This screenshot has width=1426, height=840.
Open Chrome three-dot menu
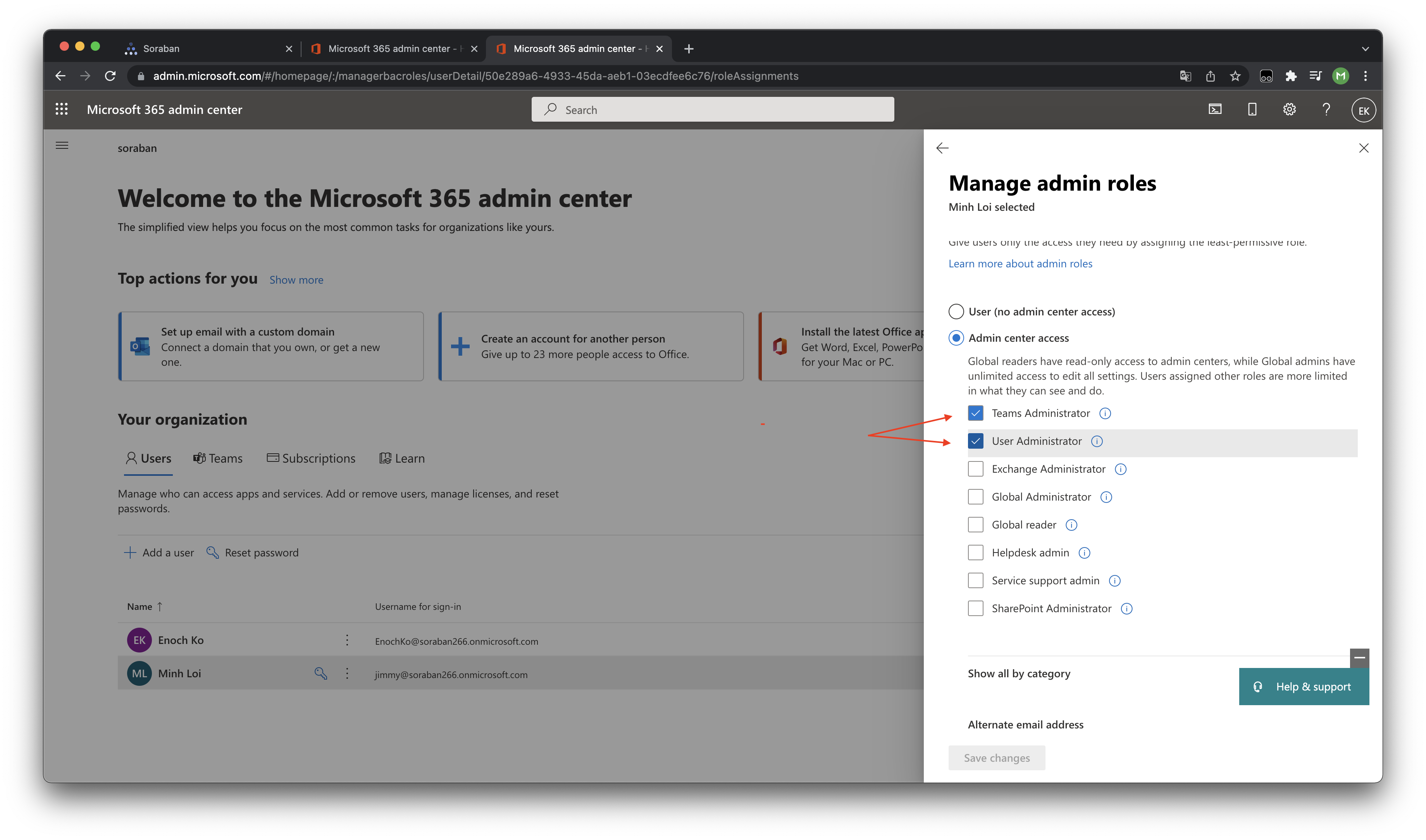pos(1366,76)
